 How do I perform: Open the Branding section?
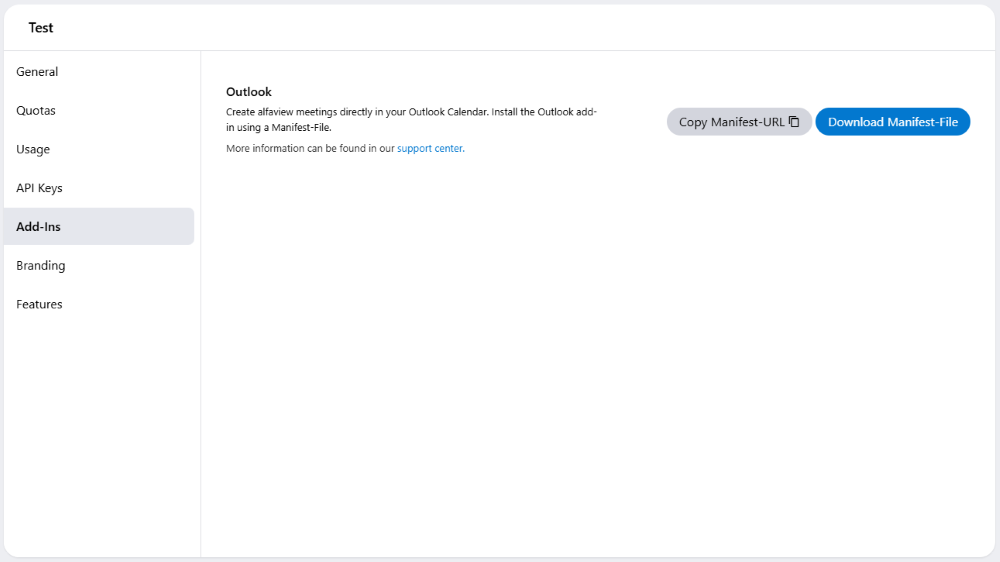99,265
